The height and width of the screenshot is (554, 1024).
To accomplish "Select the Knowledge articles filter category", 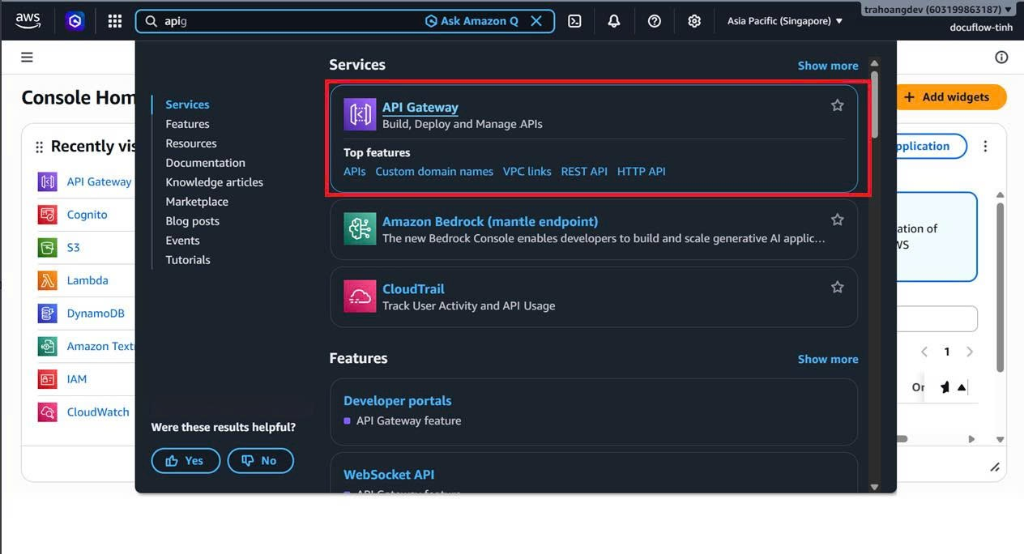I will tap(214, 182).
